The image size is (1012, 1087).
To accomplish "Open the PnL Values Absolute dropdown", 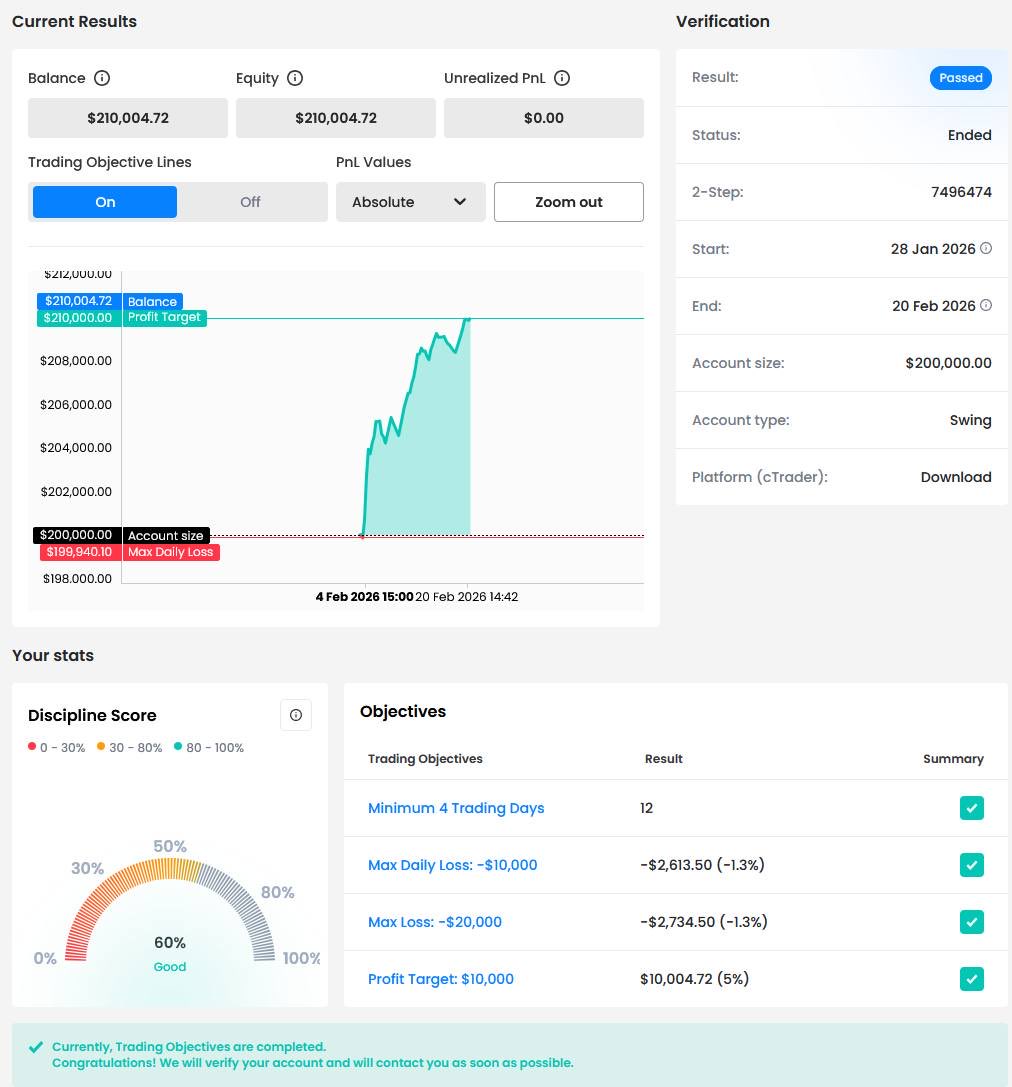I will click(x=410, y=202).
